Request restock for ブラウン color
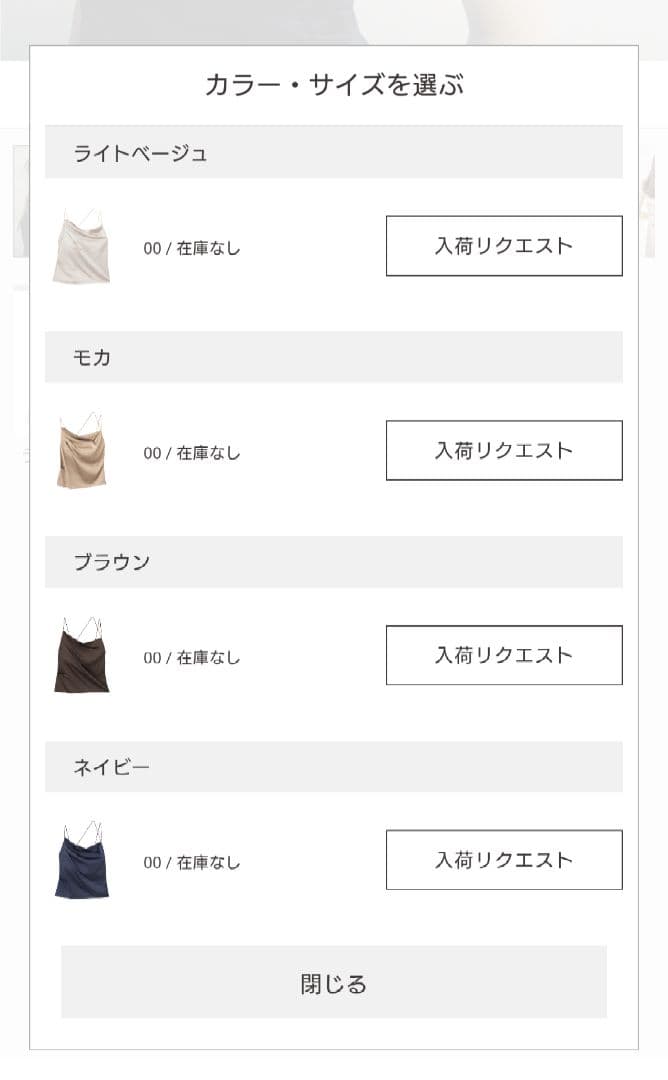Image resolution: width=668 pixels, height=1080 pixels. pos(503,655)
